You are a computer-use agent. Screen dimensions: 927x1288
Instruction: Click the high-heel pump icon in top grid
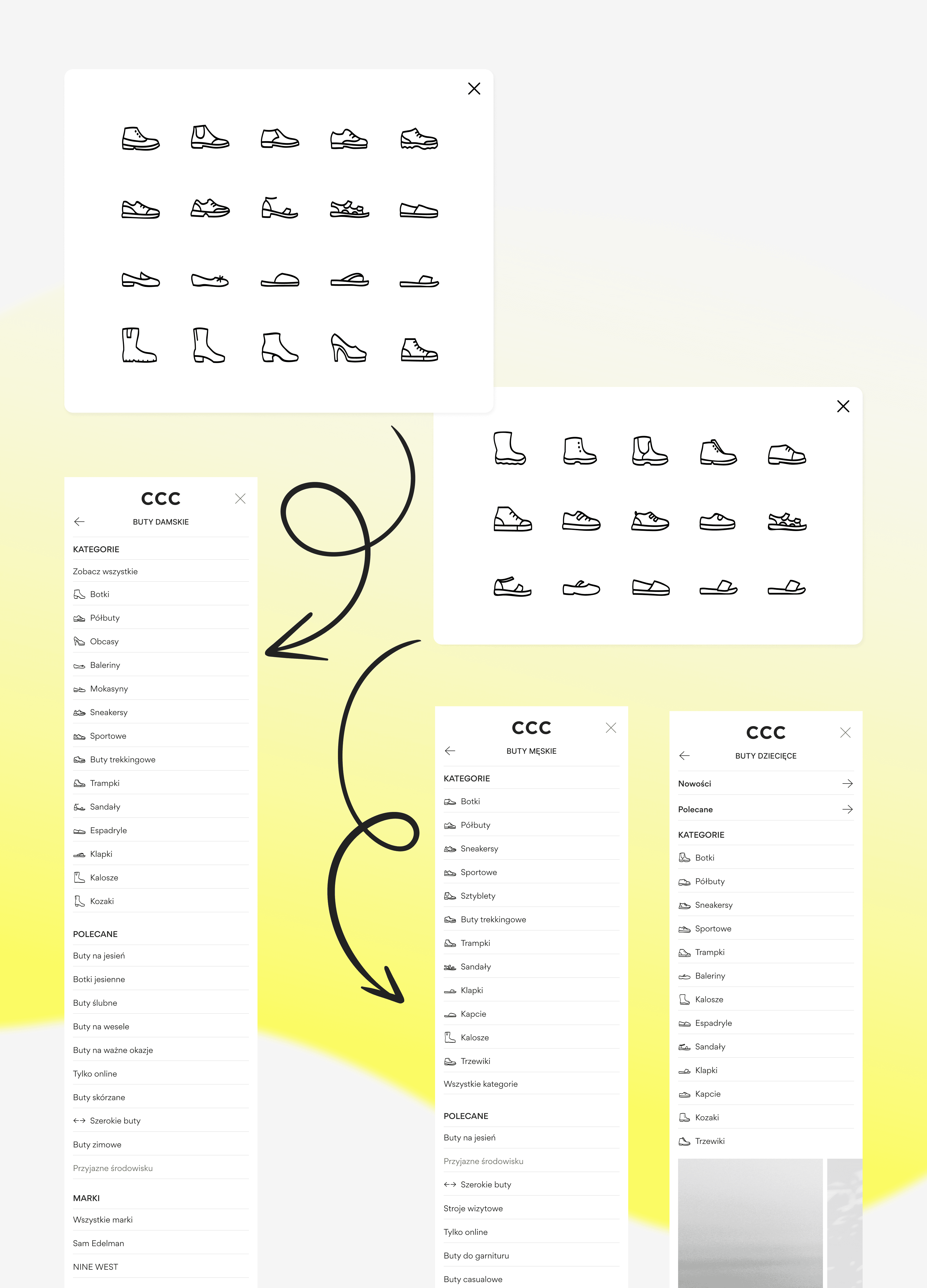click(348, 347)
